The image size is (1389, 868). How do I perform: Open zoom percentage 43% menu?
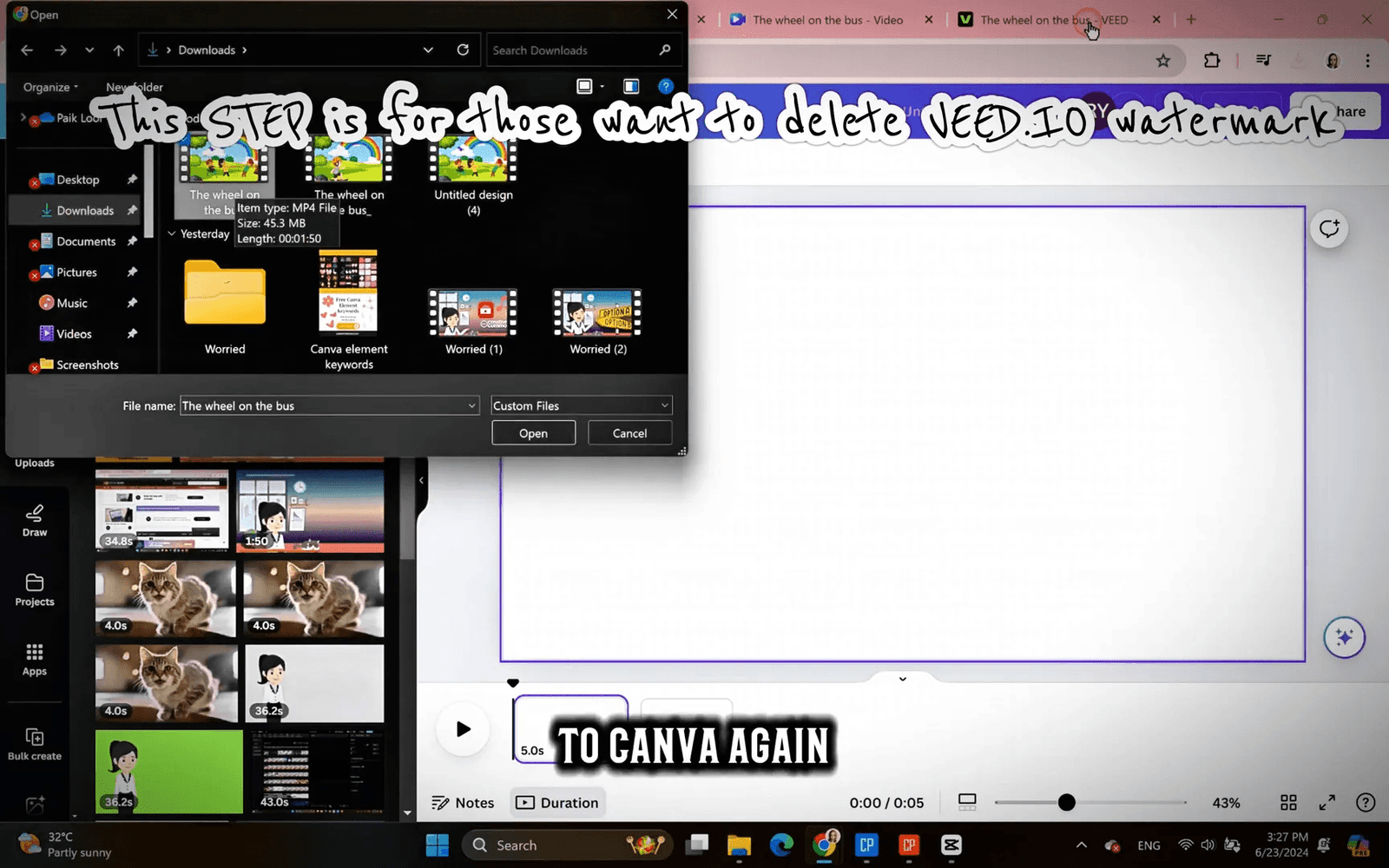[x=1226, y=803]
